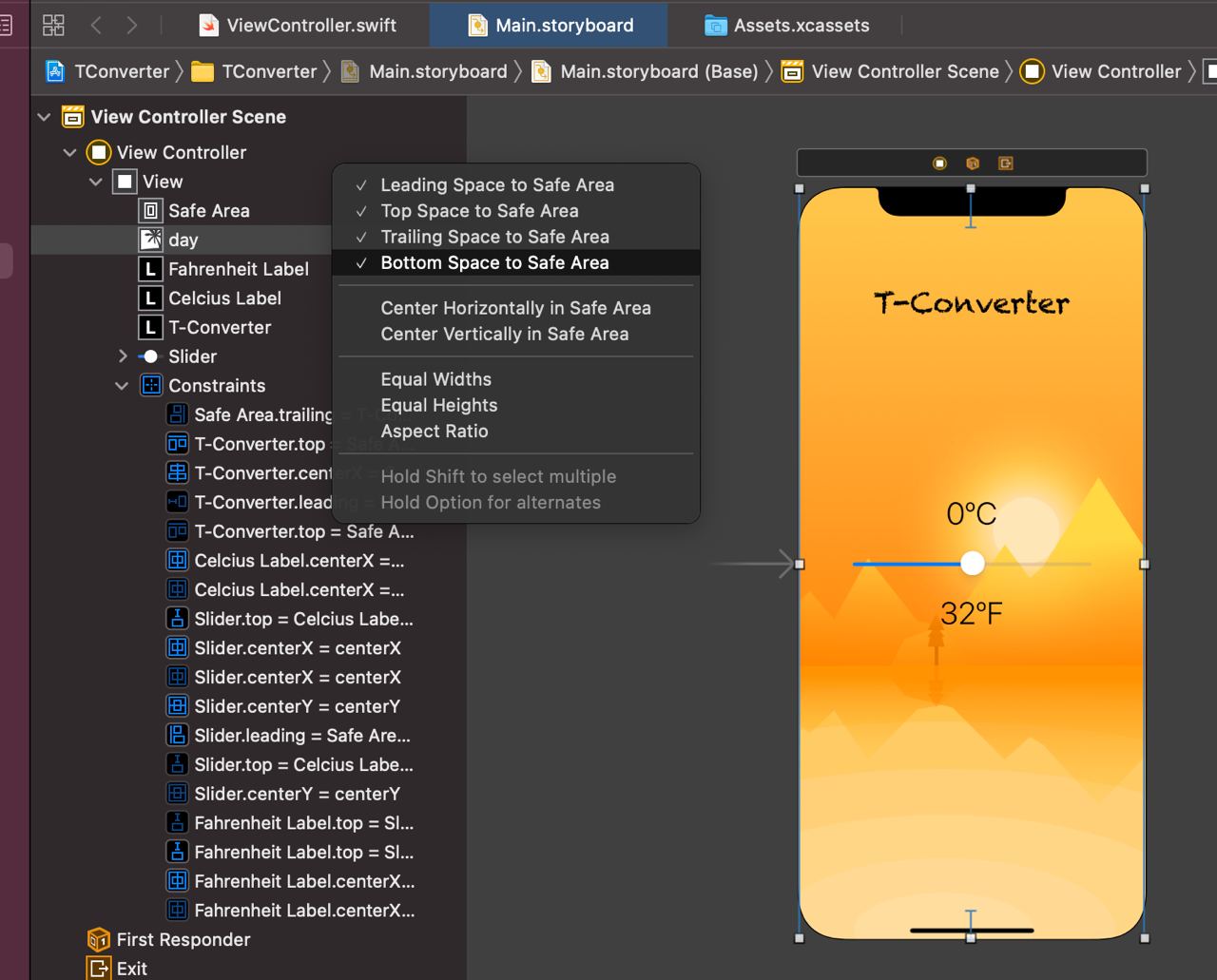Screen dimensions: 1217x980
Task: Select Fahrenheit Label in outline
Action: click(x=238, y=269)
